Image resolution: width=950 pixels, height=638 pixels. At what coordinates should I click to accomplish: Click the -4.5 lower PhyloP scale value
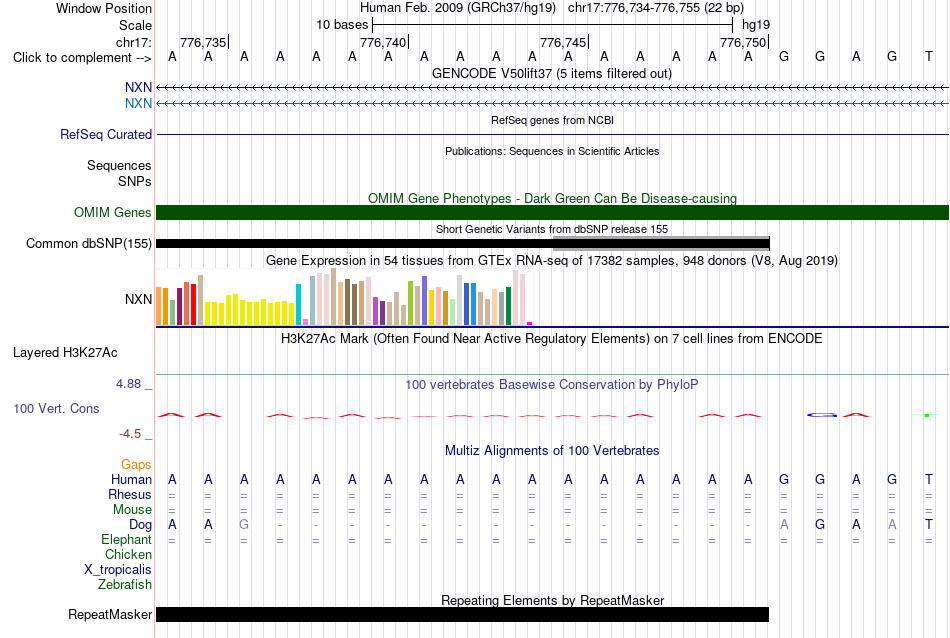(130, 434)
